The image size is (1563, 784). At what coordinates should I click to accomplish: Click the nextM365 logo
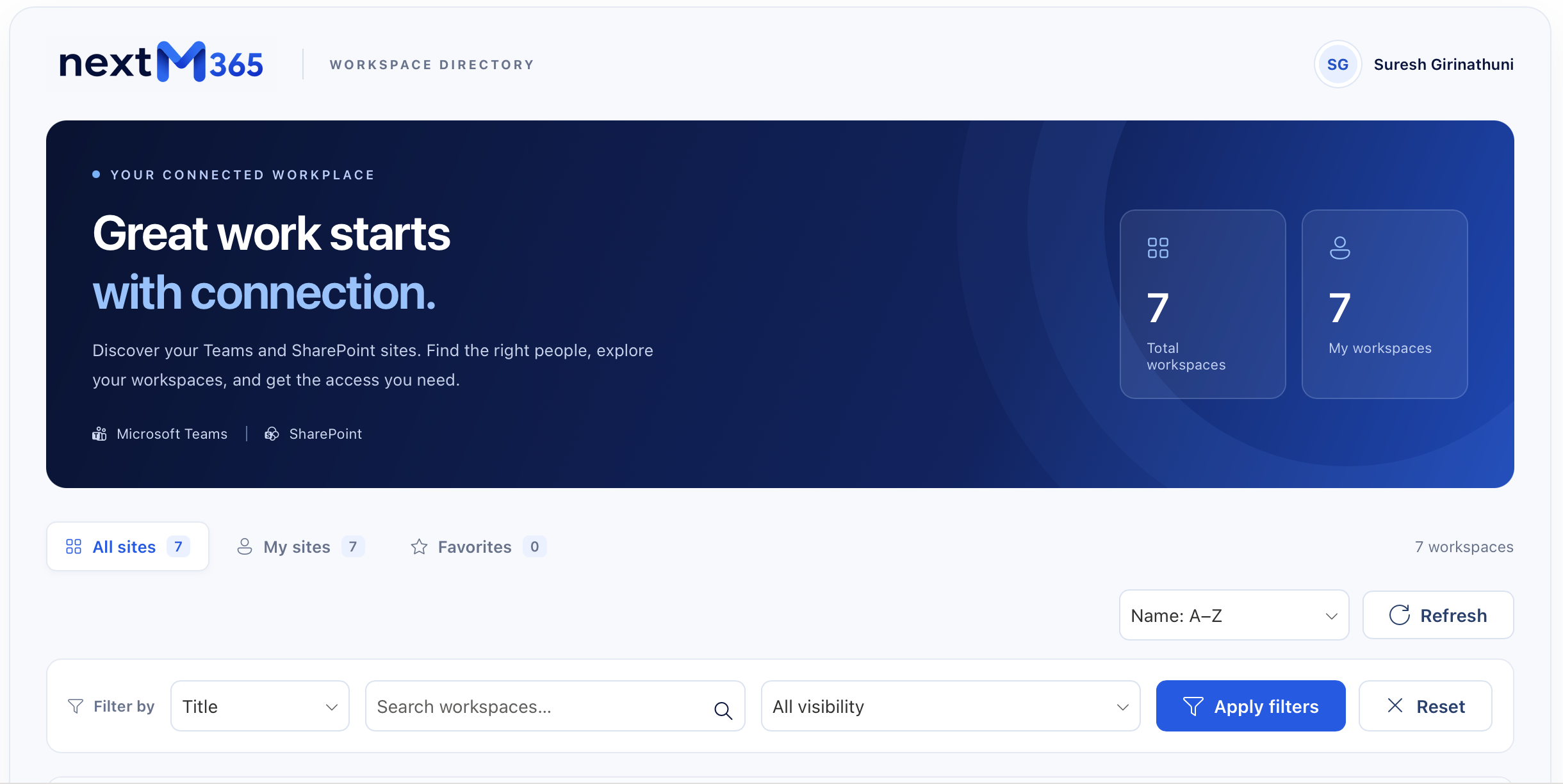click(x=161, y=62)
